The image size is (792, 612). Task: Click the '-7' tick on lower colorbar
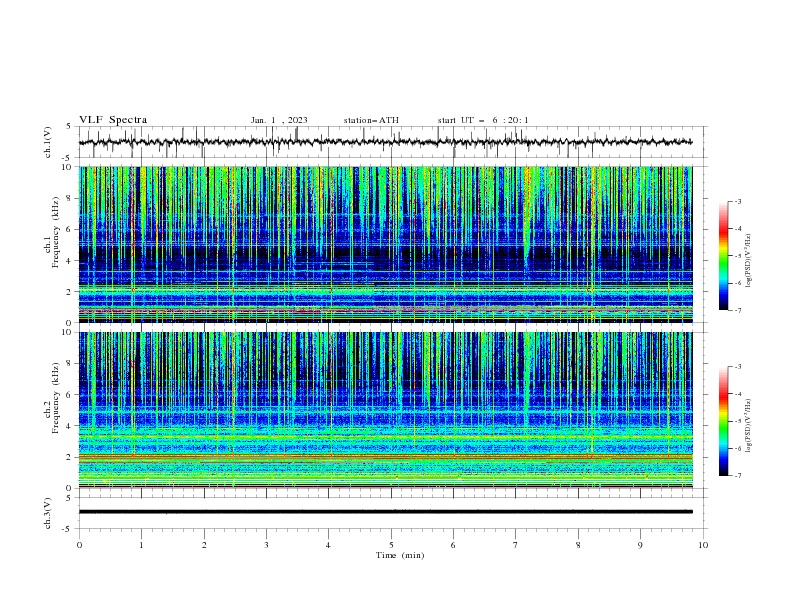click(737, 475)
